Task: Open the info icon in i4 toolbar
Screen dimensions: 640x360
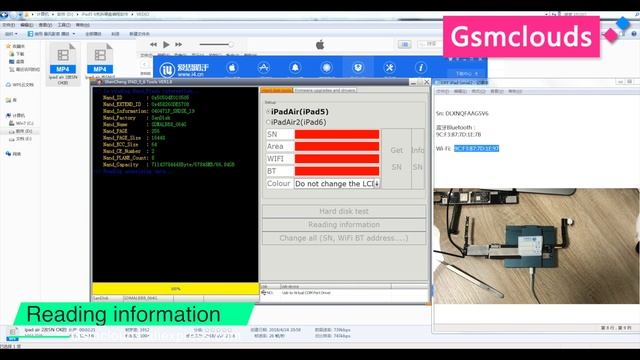Action: point(421,68)
